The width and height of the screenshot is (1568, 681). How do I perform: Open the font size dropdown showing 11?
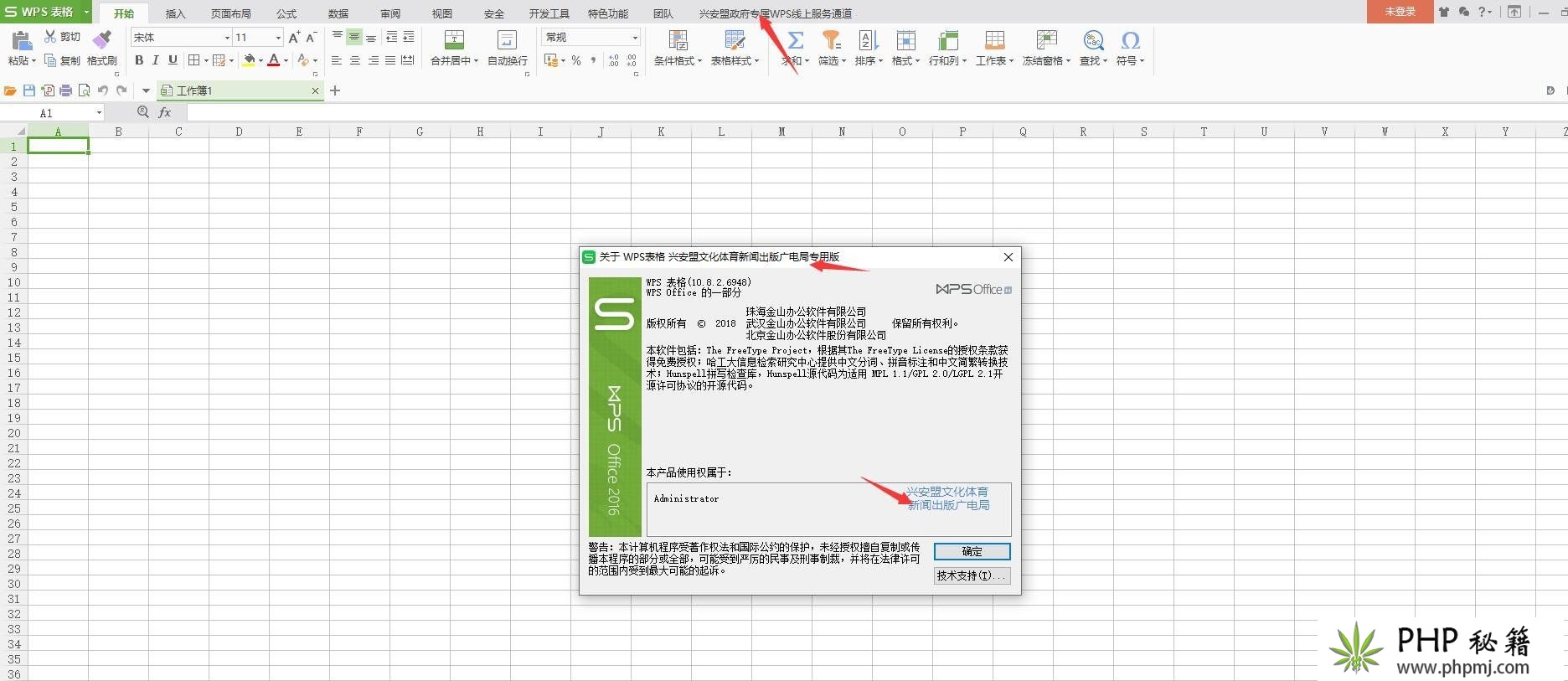click(x=278, y=38)
